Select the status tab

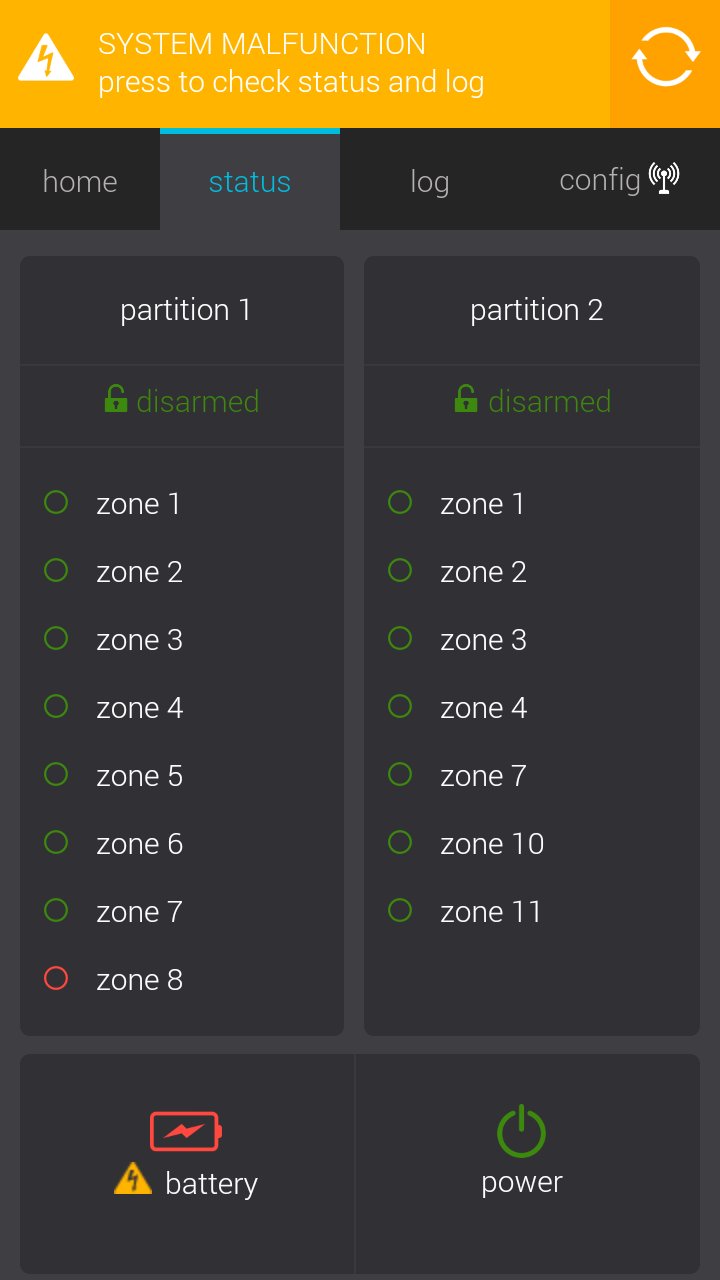pyautogui.click(x=249, y=182)
